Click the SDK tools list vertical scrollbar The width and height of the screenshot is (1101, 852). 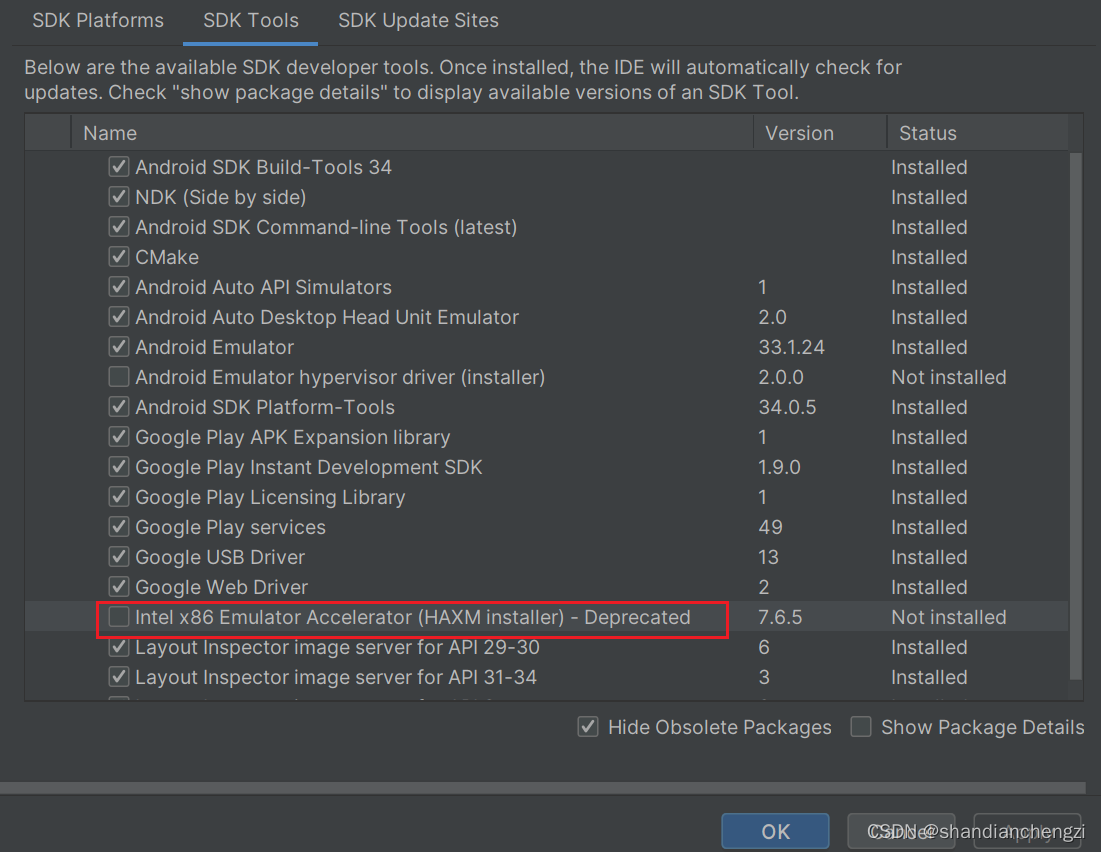coord(1076,416)
